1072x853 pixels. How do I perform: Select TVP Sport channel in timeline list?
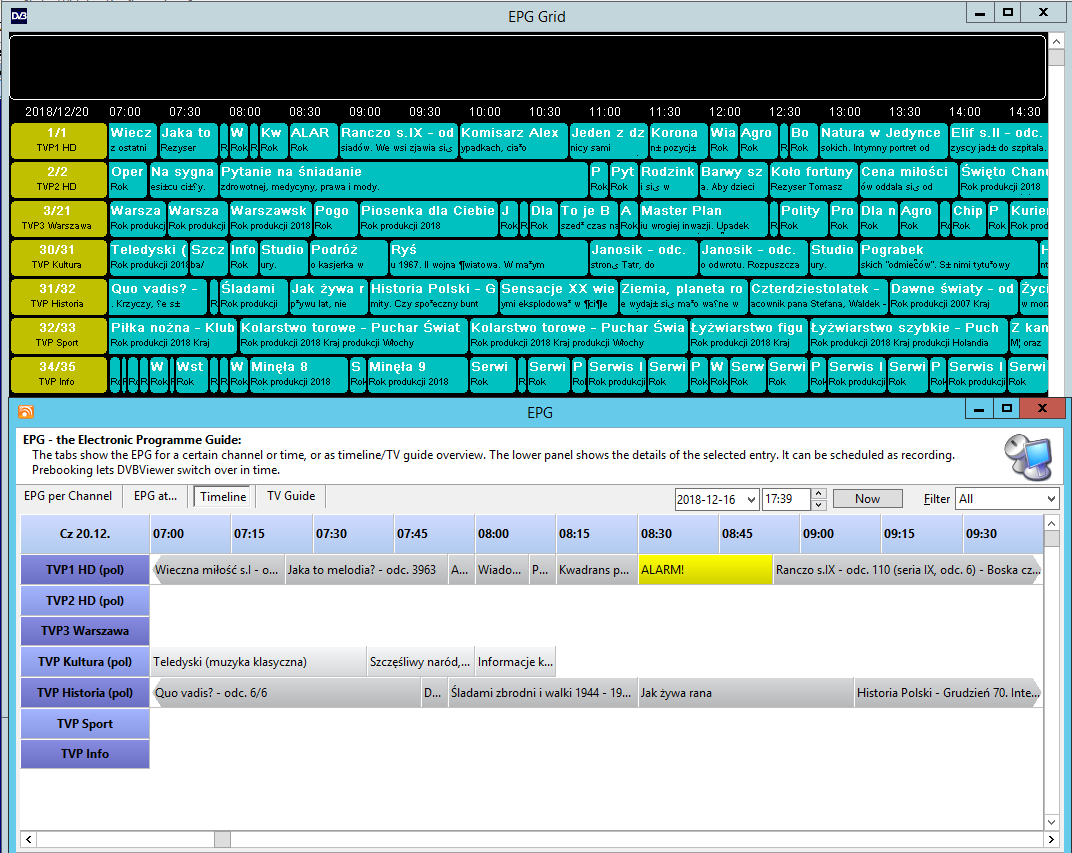[85, 724]
